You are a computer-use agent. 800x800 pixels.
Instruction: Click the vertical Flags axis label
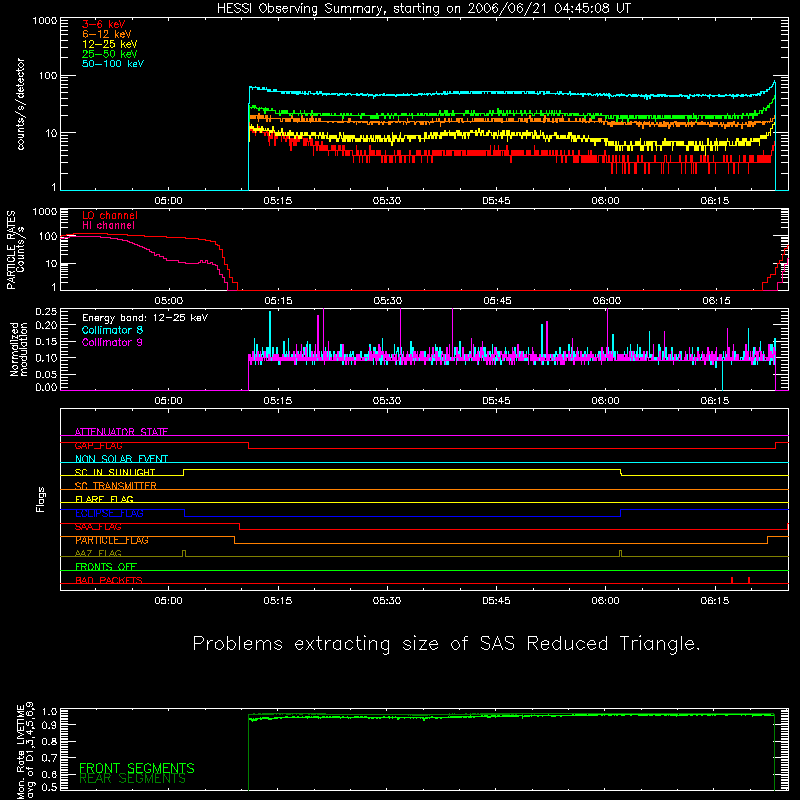click(41, 499)
